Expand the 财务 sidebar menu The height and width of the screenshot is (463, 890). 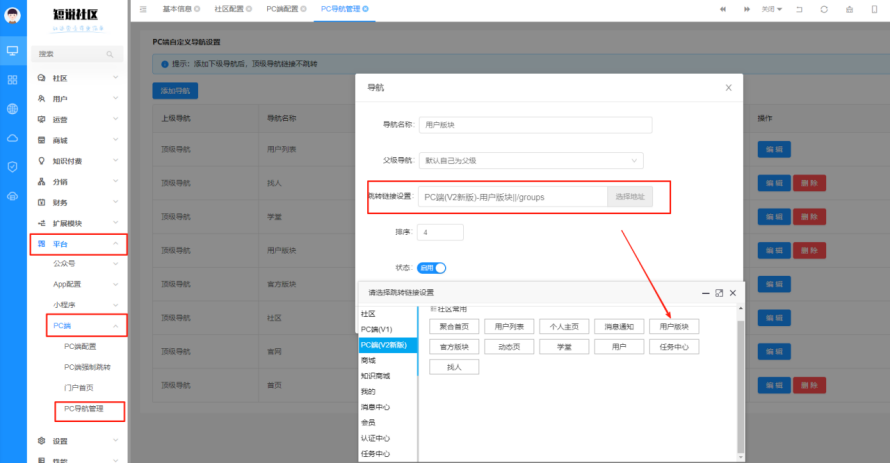[x=78, y=203]
